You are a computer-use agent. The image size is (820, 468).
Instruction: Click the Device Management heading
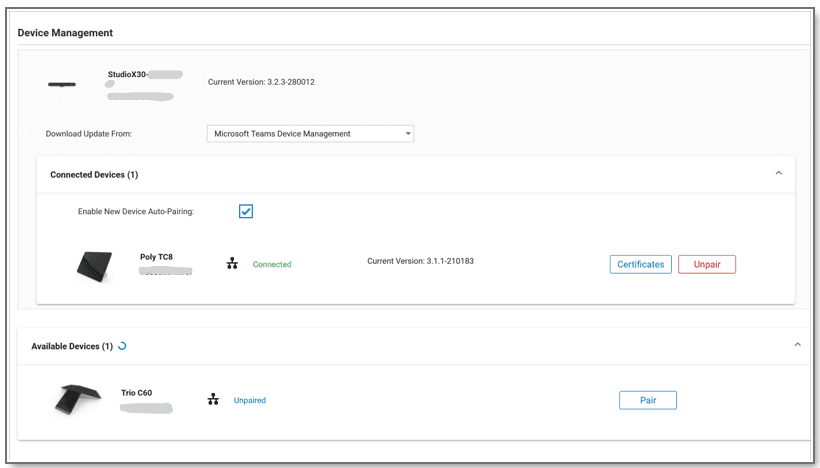point(65,33)
